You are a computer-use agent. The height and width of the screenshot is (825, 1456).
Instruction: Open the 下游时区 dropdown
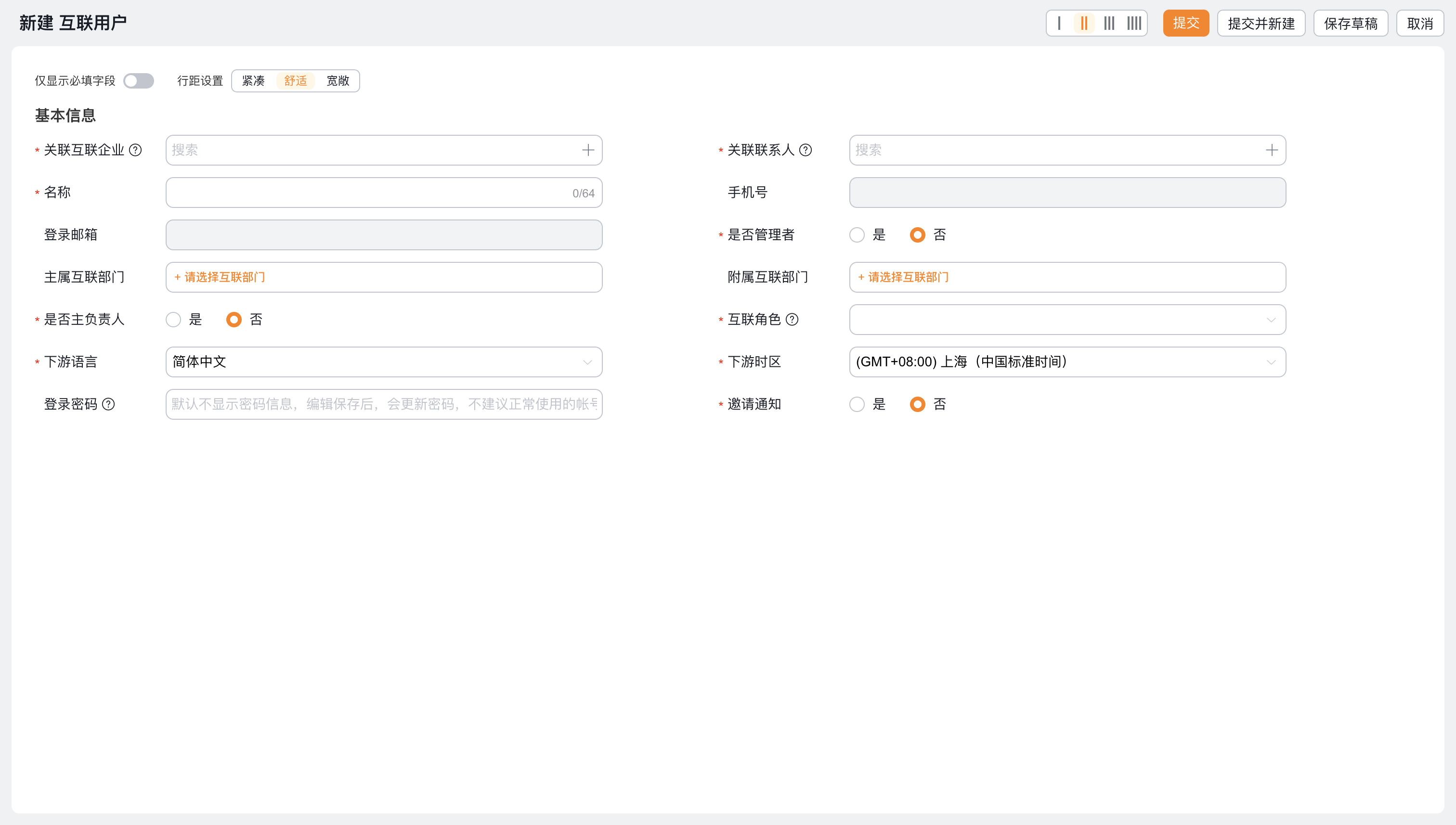[1067, 362]
